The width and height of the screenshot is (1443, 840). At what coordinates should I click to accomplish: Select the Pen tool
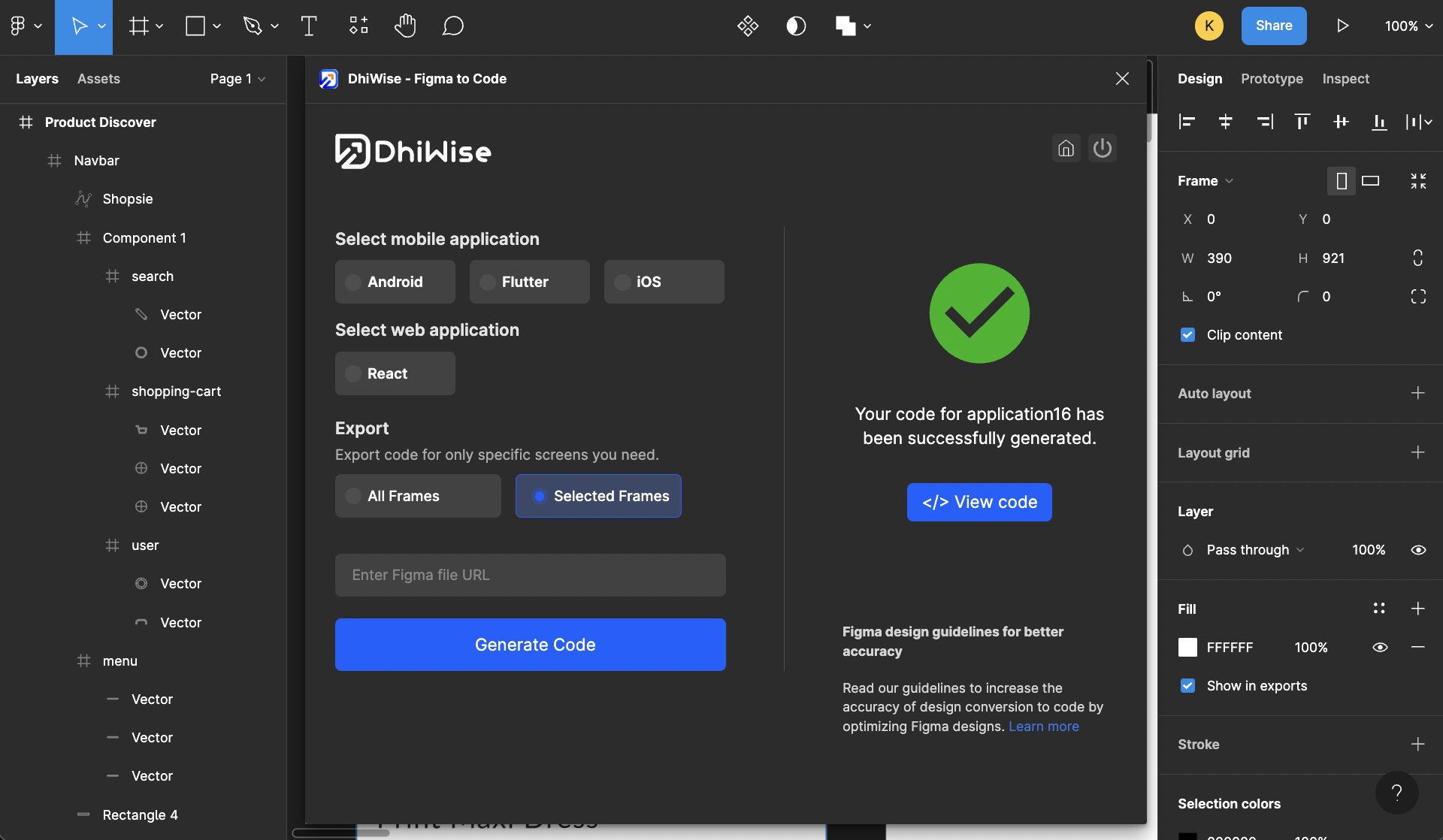click(253, 26)
